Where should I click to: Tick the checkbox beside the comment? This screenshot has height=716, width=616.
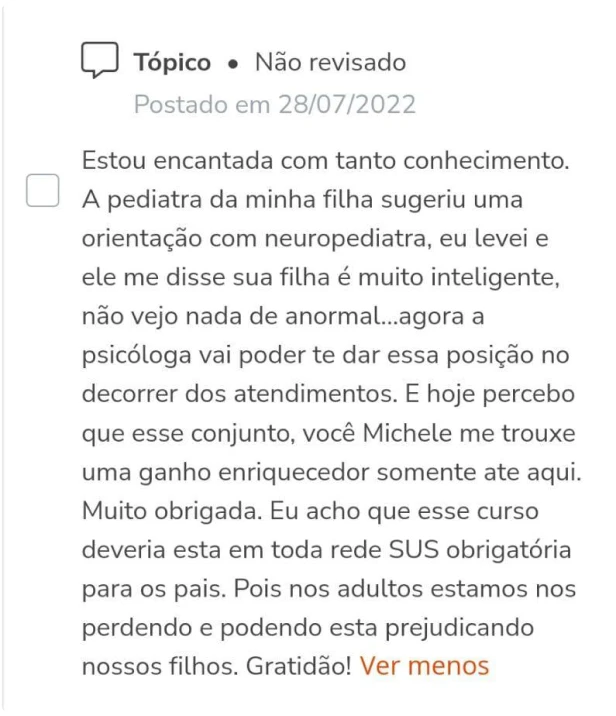coord(42,190)
